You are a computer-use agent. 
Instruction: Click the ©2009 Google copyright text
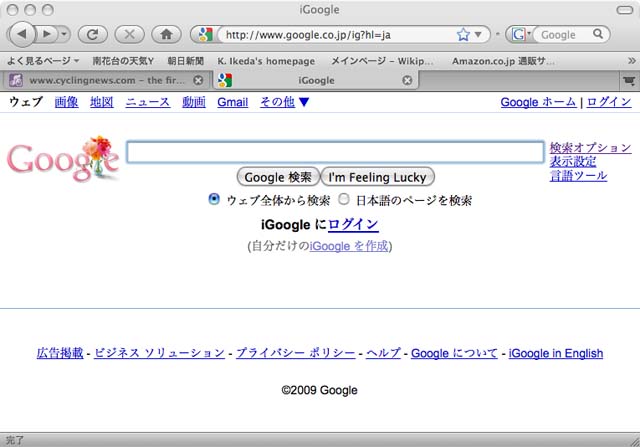click(320, 390)
